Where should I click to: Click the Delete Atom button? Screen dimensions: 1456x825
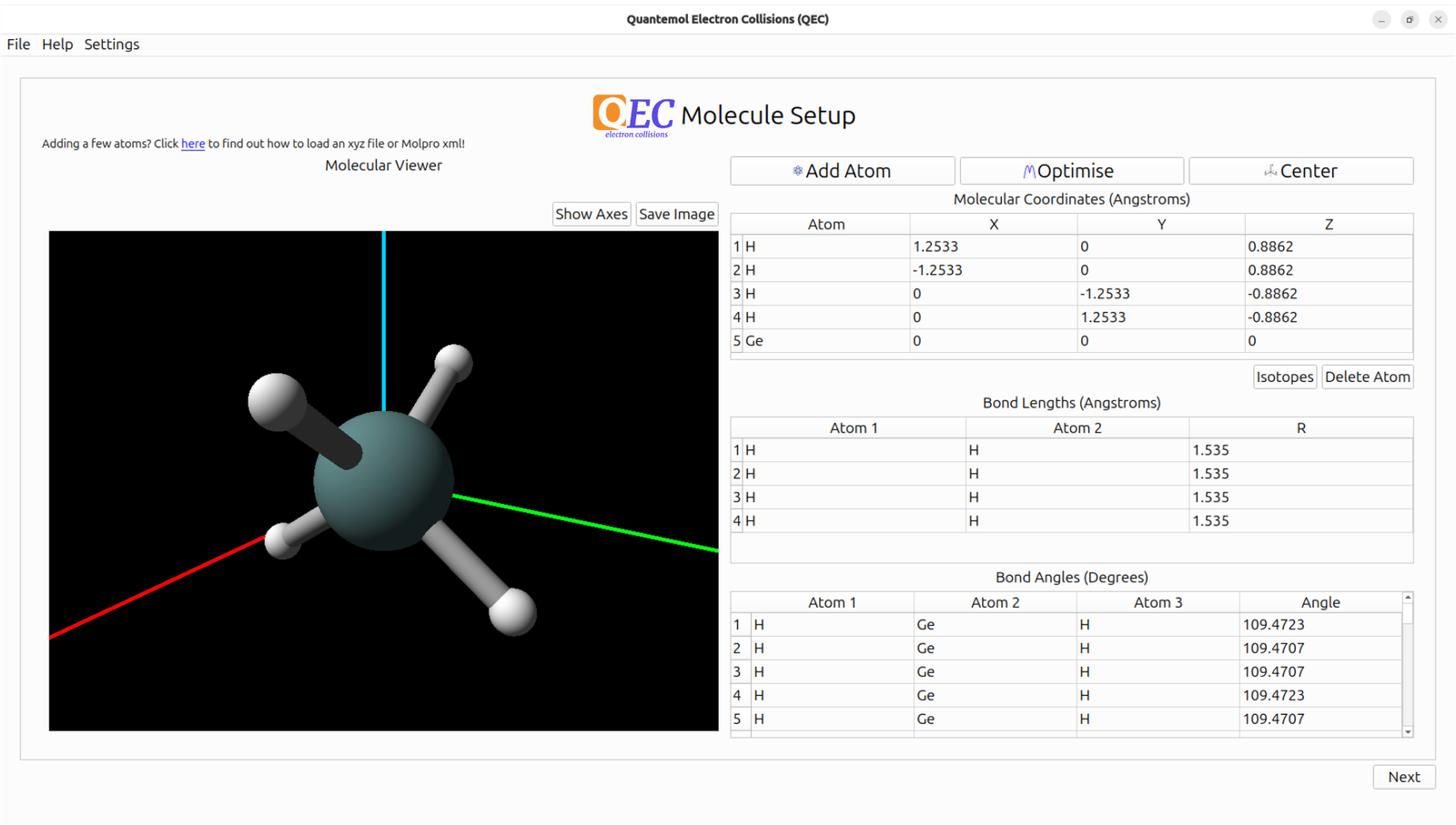tap(1367, 377)
